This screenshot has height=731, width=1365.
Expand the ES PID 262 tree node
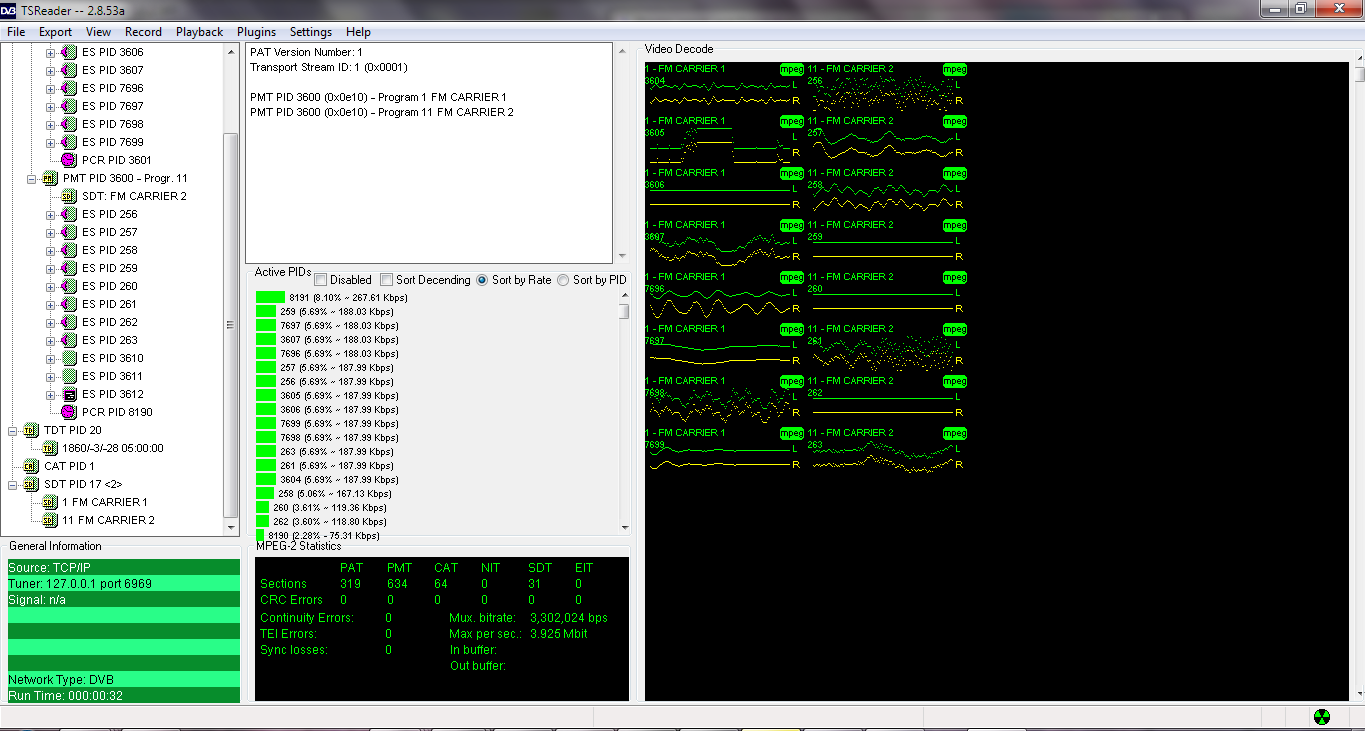point(51,322)
